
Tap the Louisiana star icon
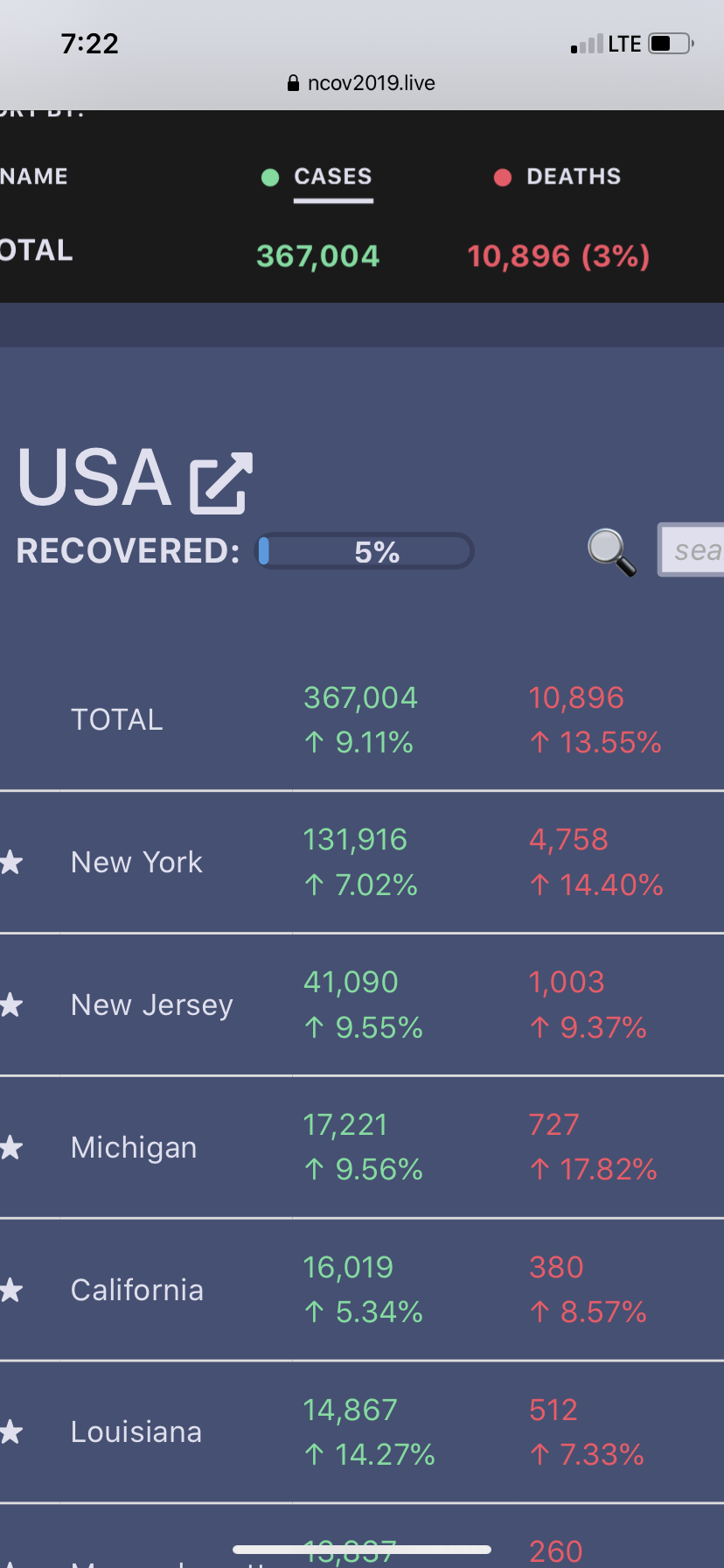point(10,1432)
